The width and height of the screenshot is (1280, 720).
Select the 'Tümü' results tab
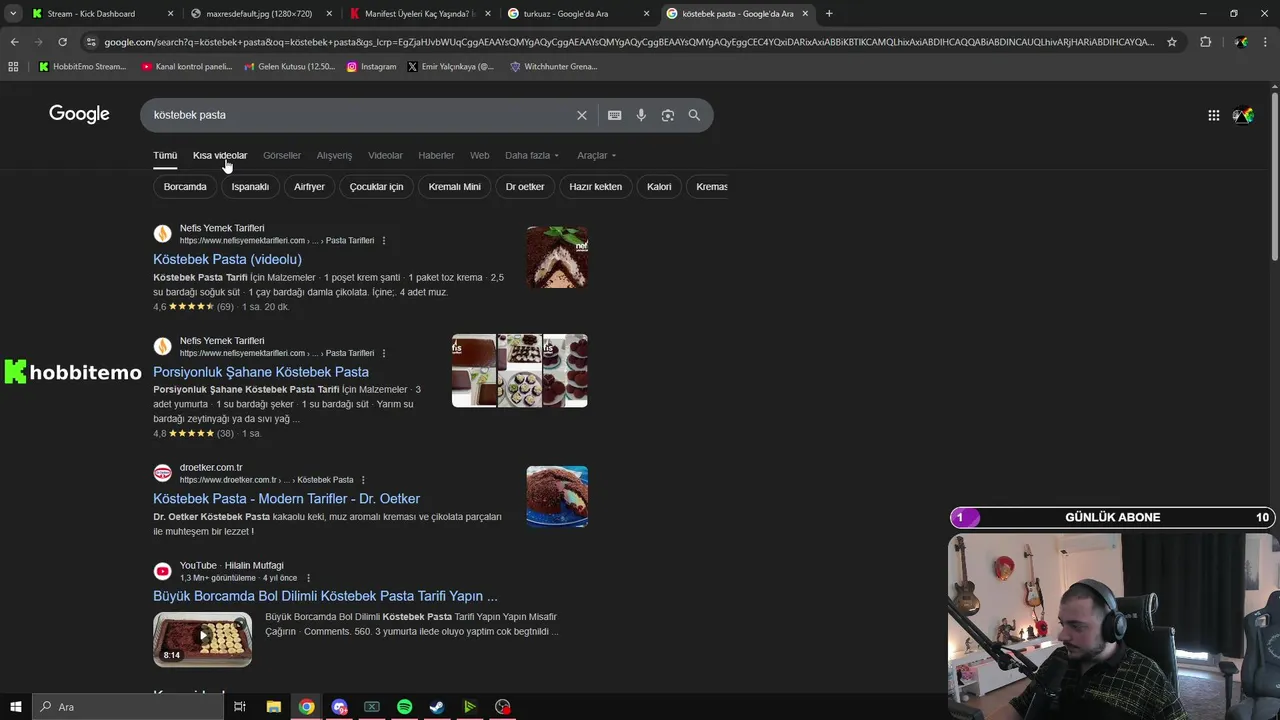tap(165, 155)
